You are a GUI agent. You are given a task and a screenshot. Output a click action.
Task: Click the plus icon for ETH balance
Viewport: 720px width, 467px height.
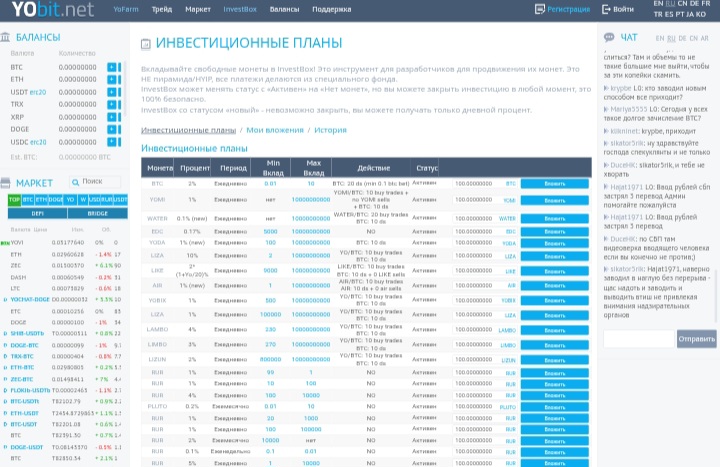tap(112, 79)
